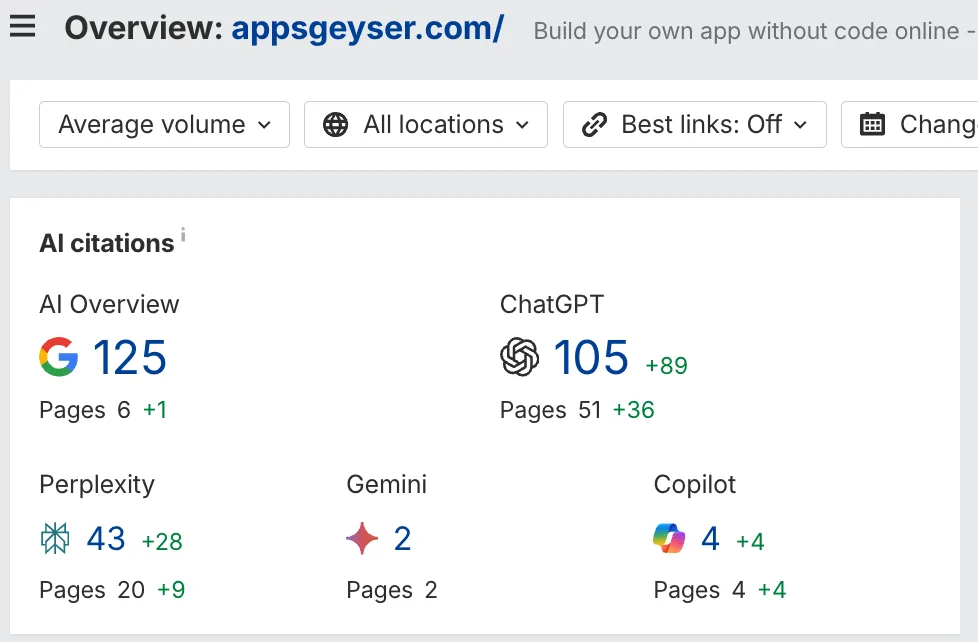Open AI Overview citations count 125
978x642 pixels.
coord(130,357)
